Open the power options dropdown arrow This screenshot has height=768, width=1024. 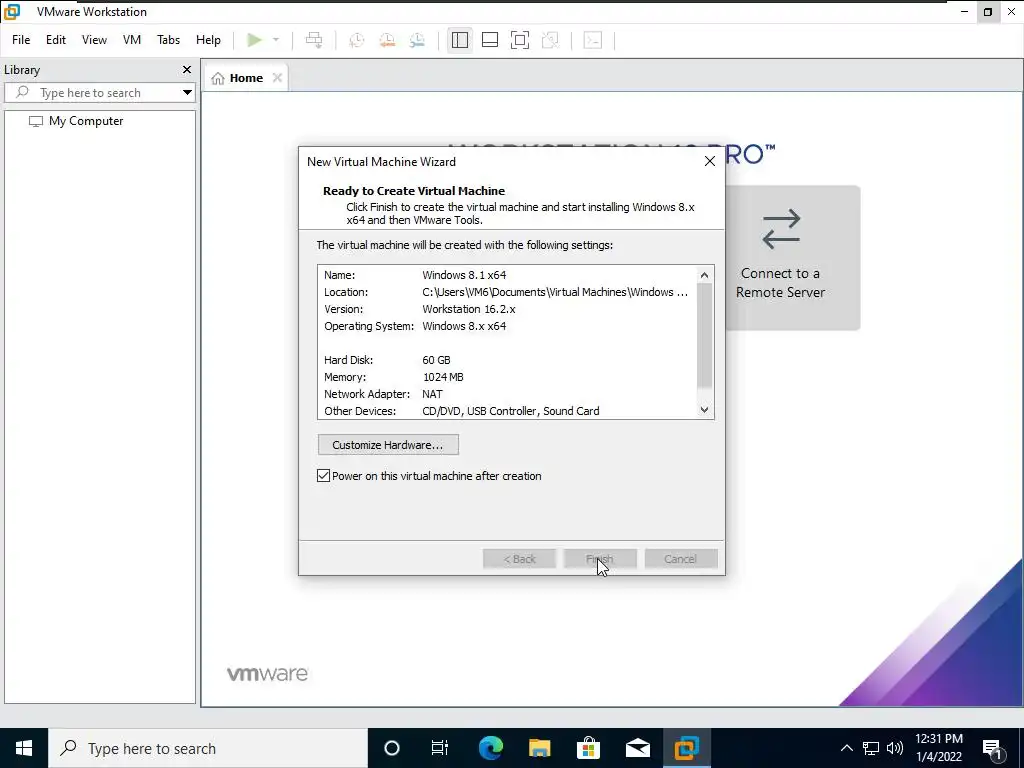click(276, 40)
